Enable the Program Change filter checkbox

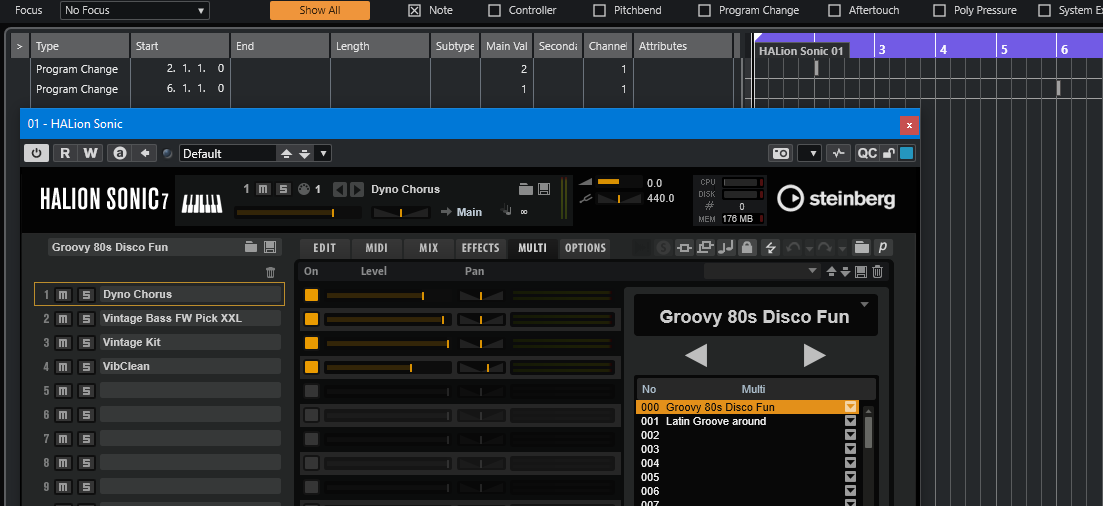pos(704,11)
